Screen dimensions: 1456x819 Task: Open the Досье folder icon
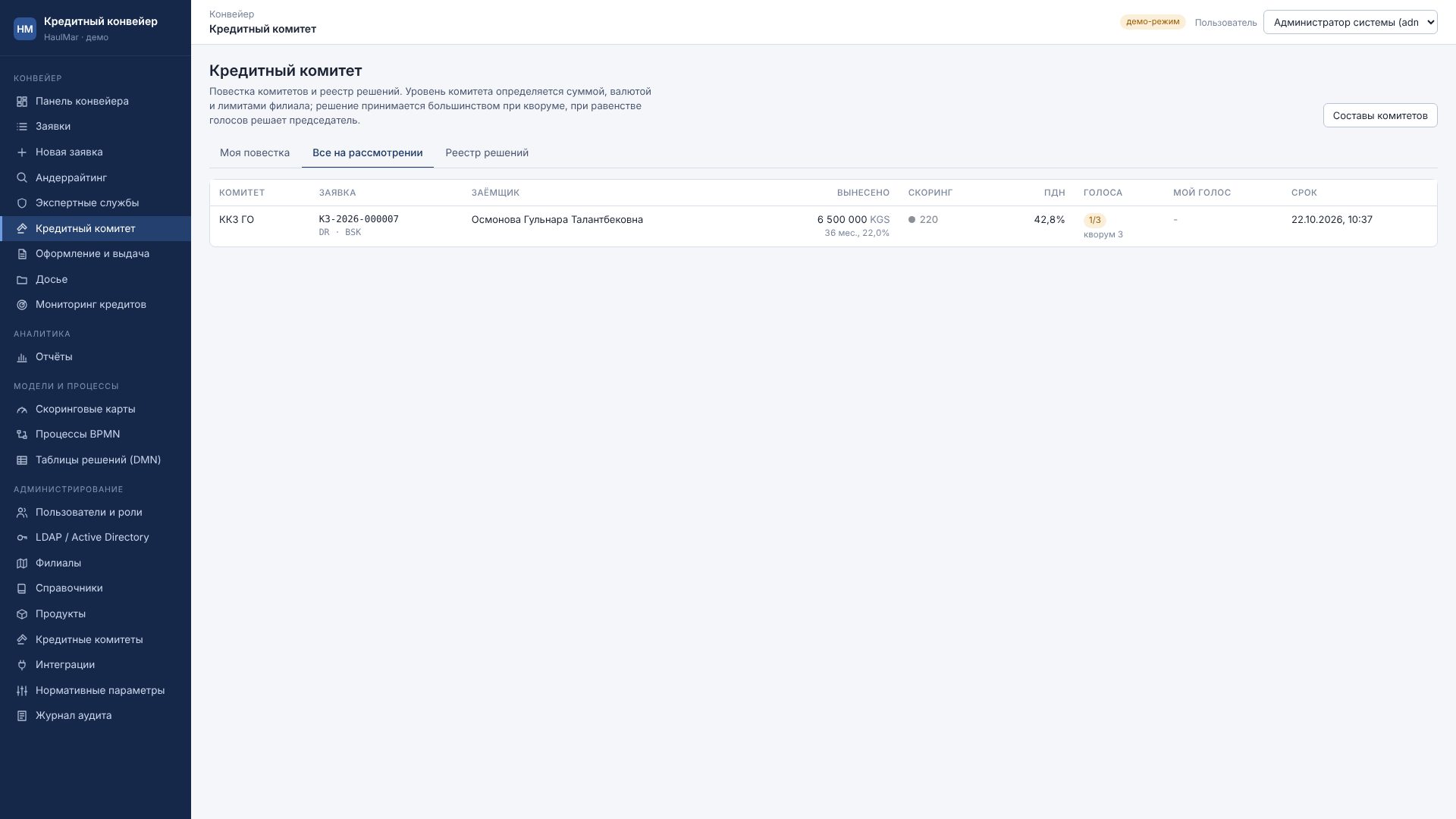tap(22, 280)
